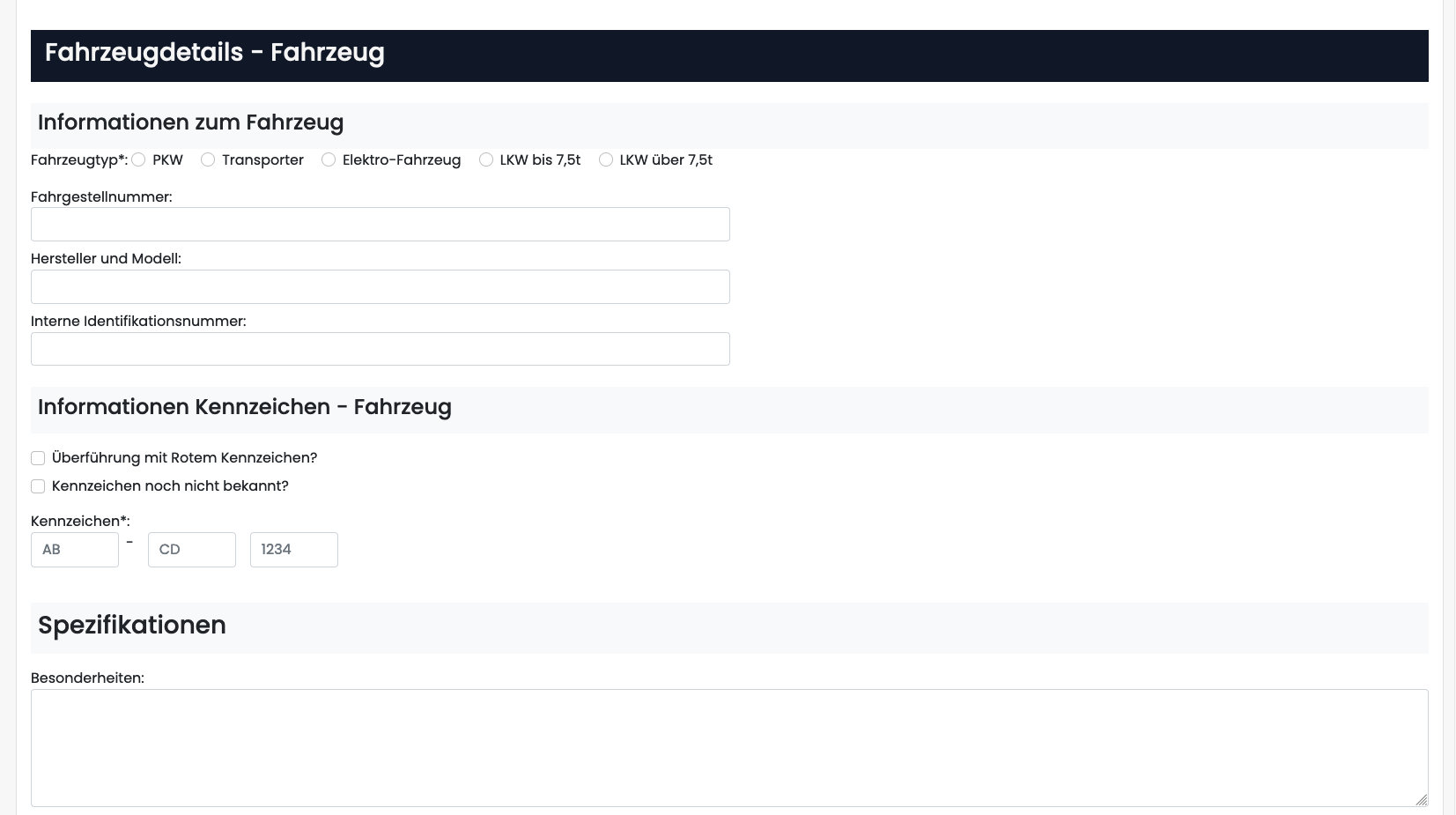
Task: Click the Besonderheiten textarea resize handle
Action: click(1421, 799)
